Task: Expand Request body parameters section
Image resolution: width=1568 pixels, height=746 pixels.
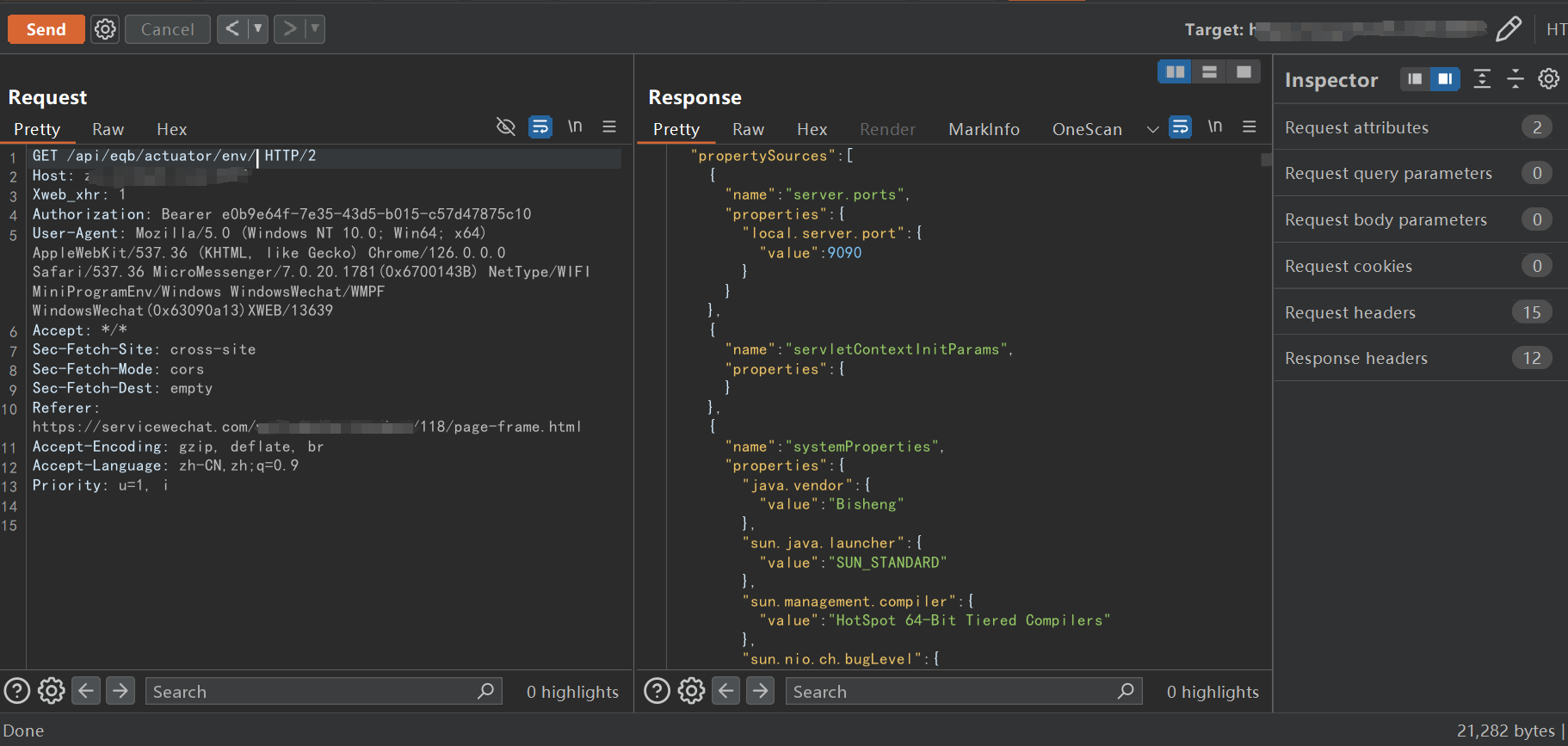Action: [x=1420, y=219]
